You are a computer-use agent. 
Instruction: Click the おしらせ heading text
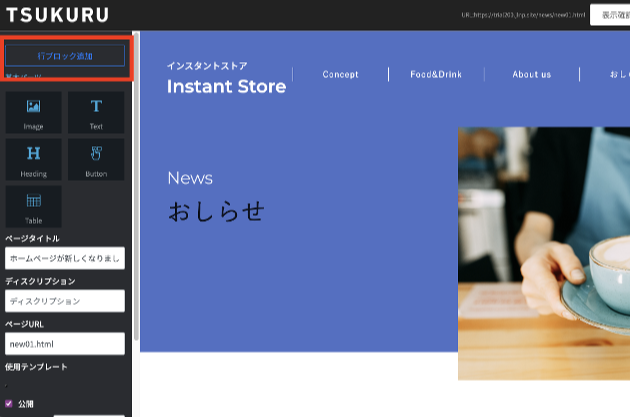(x=215, y=211)
